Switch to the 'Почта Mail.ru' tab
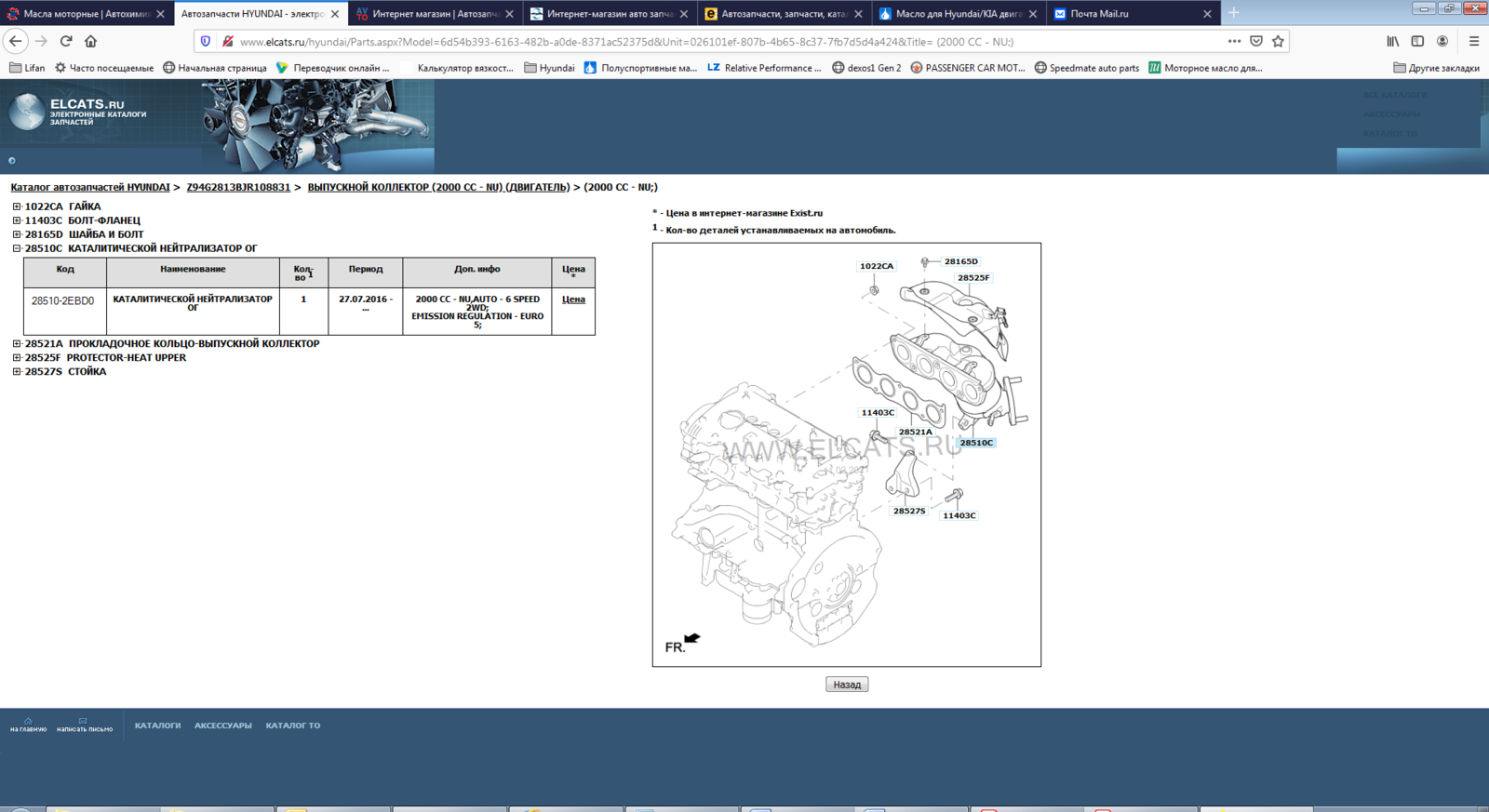 click(1133, 14)
